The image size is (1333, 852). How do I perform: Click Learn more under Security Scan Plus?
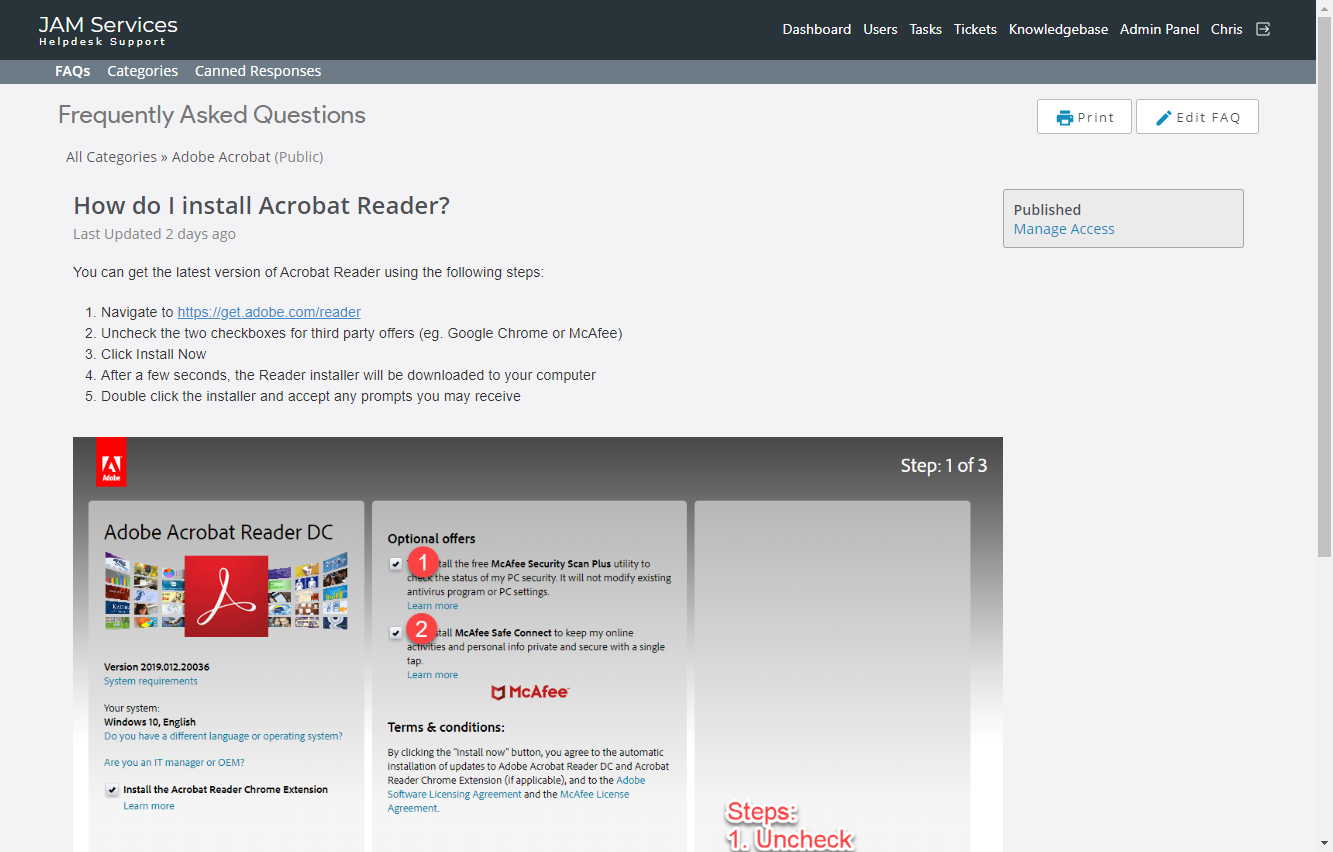coord(432,606)
